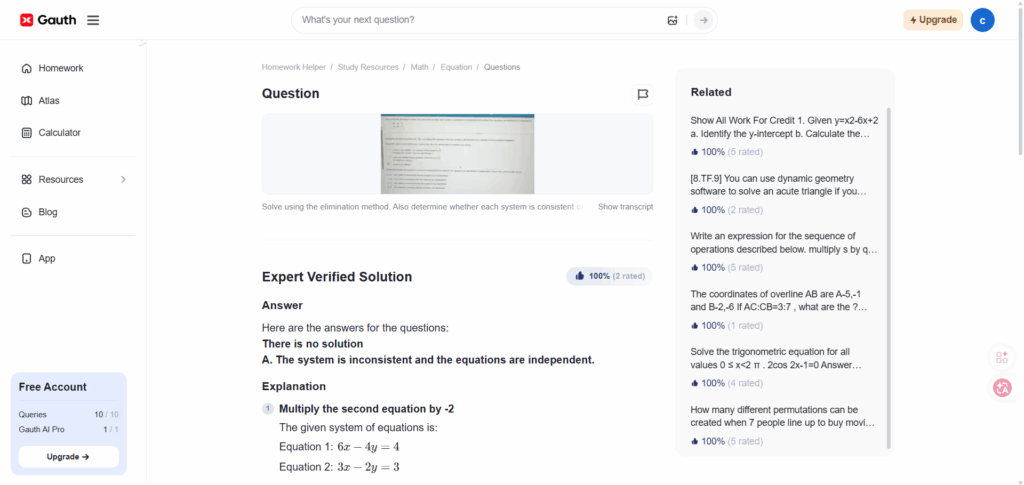Open related 'Write an expression for the sequence'
The width and height of the screenshot is (1024, 485).
[x=784, y=243]
